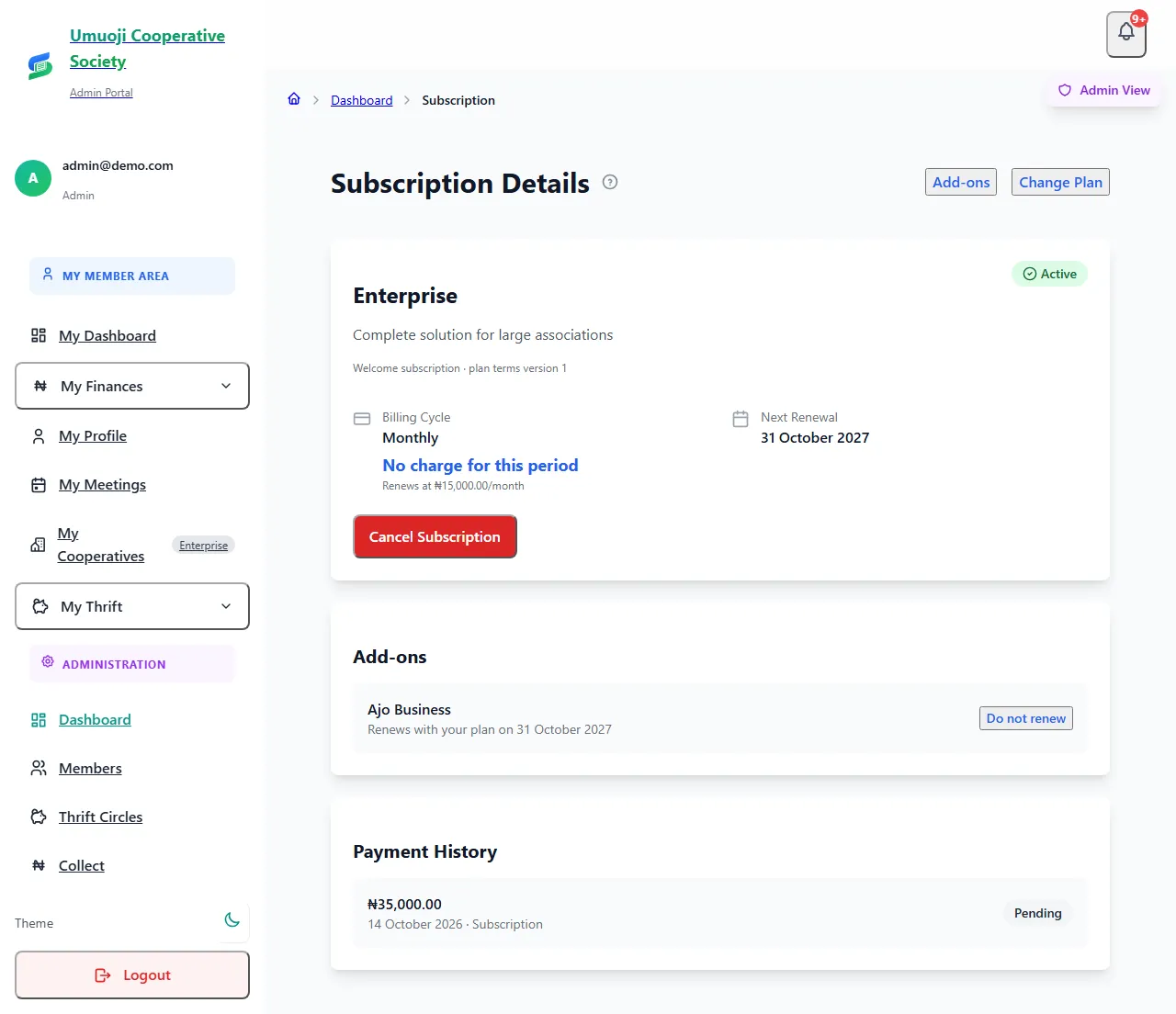Click the help icon beside Subscription Details

pyautogui.click(x=610, y=182)
